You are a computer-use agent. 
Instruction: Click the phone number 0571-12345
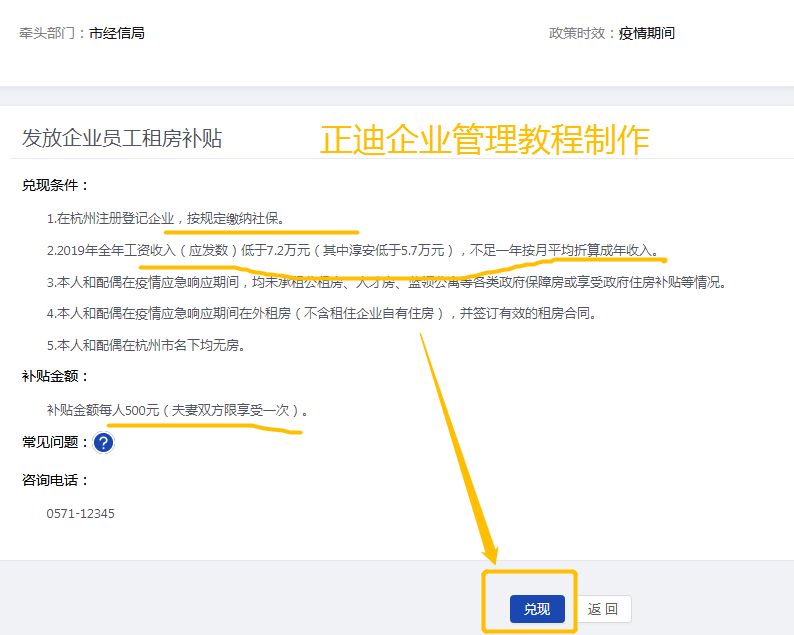click(81, 514)
